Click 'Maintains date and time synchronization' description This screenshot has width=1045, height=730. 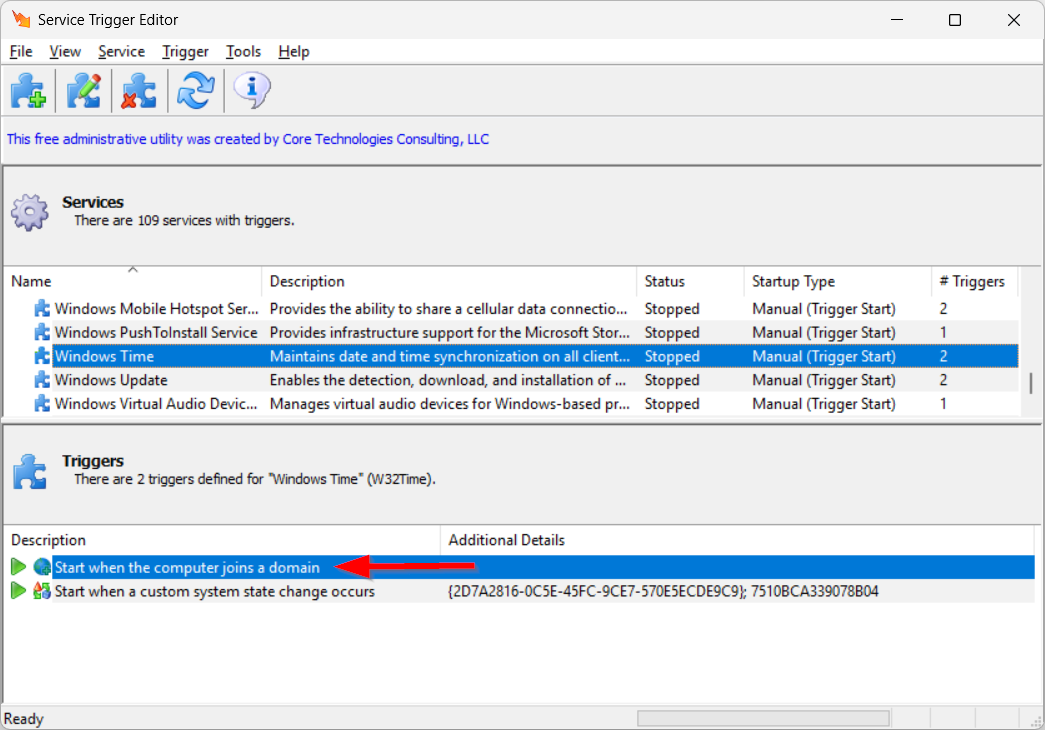(450, 356)
